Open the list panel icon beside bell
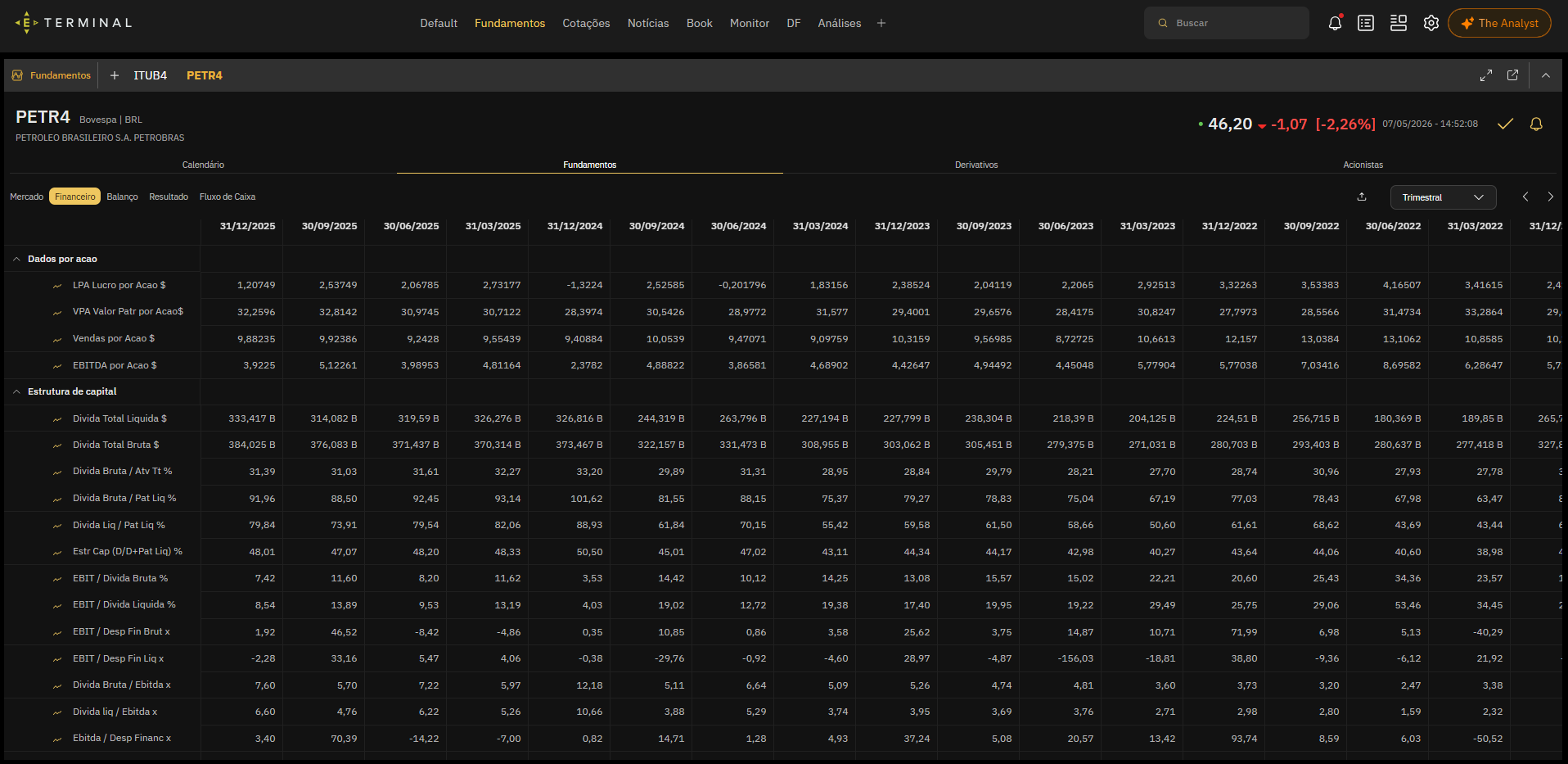 1366,23
